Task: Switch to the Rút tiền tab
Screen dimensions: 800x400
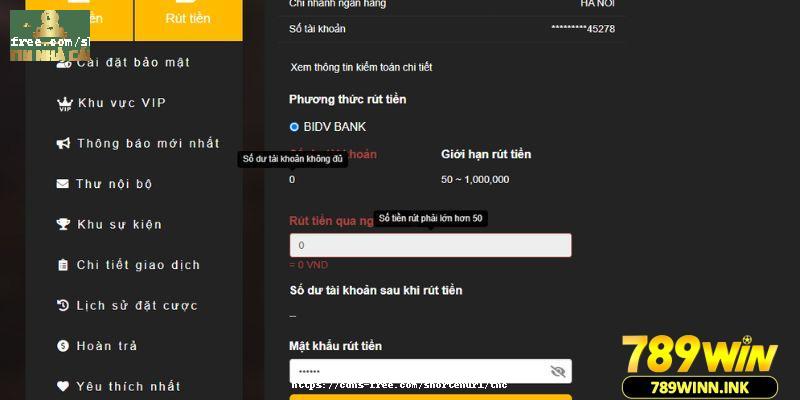Action: [188, 19]
